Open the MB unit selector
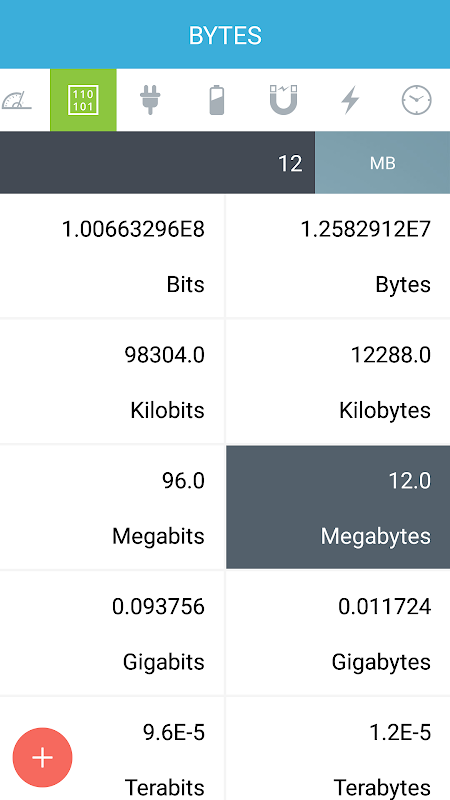450x800 pixels. [x=382, y=163]
